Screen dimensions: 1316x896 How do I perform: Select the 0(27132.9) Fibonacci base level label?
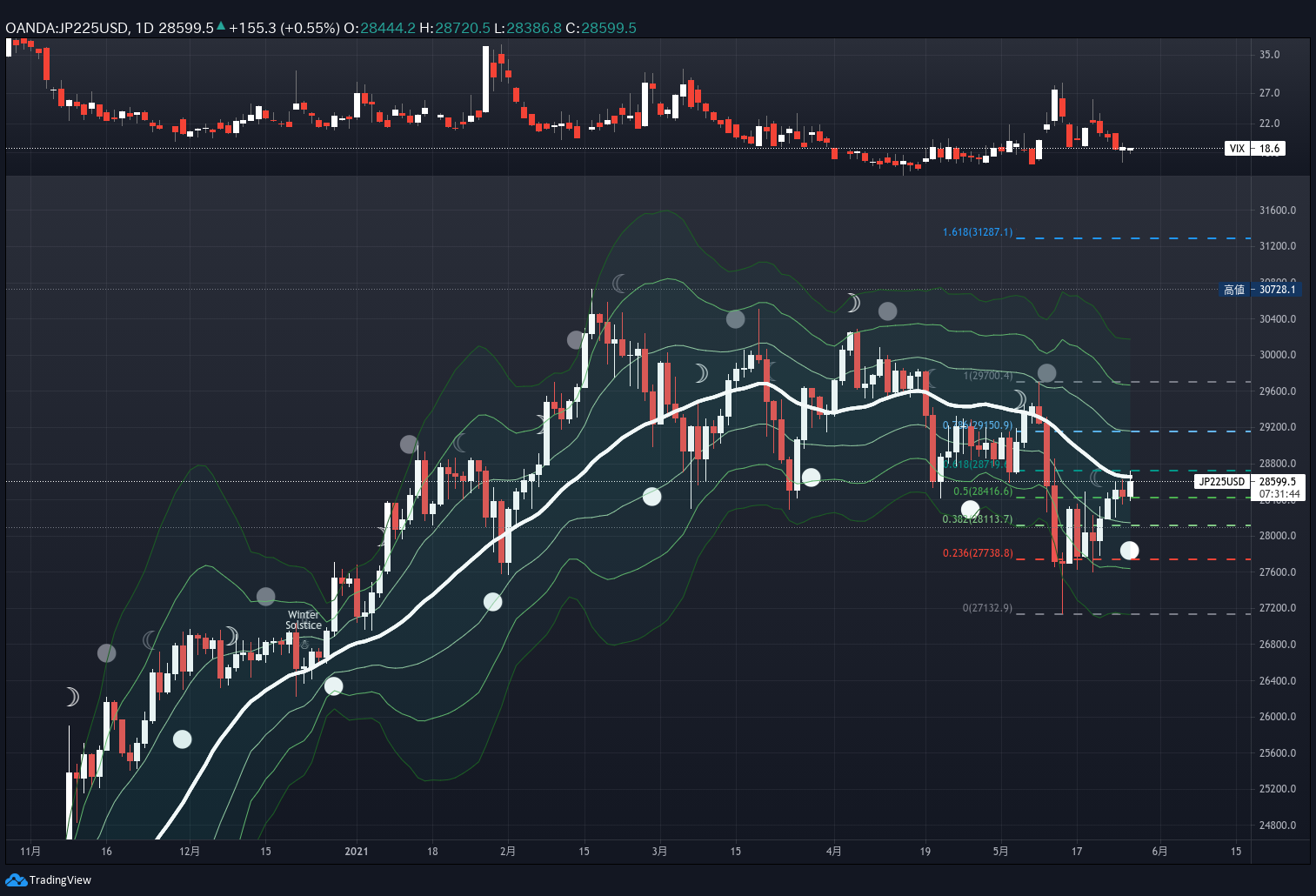(987, 608)
